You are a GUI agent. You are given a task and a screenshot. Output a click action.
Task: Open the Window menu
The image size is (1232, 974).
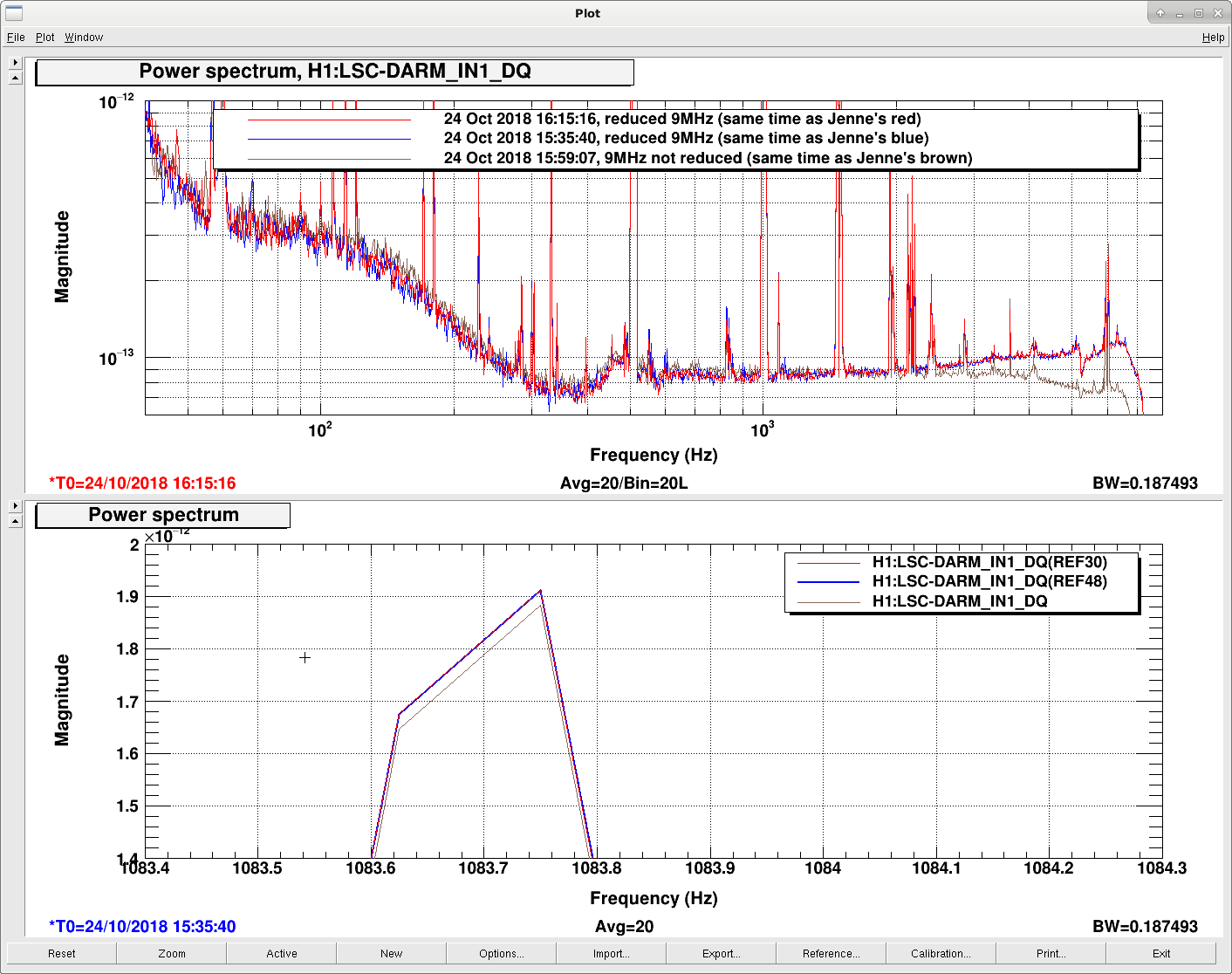(x=84, y=38)
